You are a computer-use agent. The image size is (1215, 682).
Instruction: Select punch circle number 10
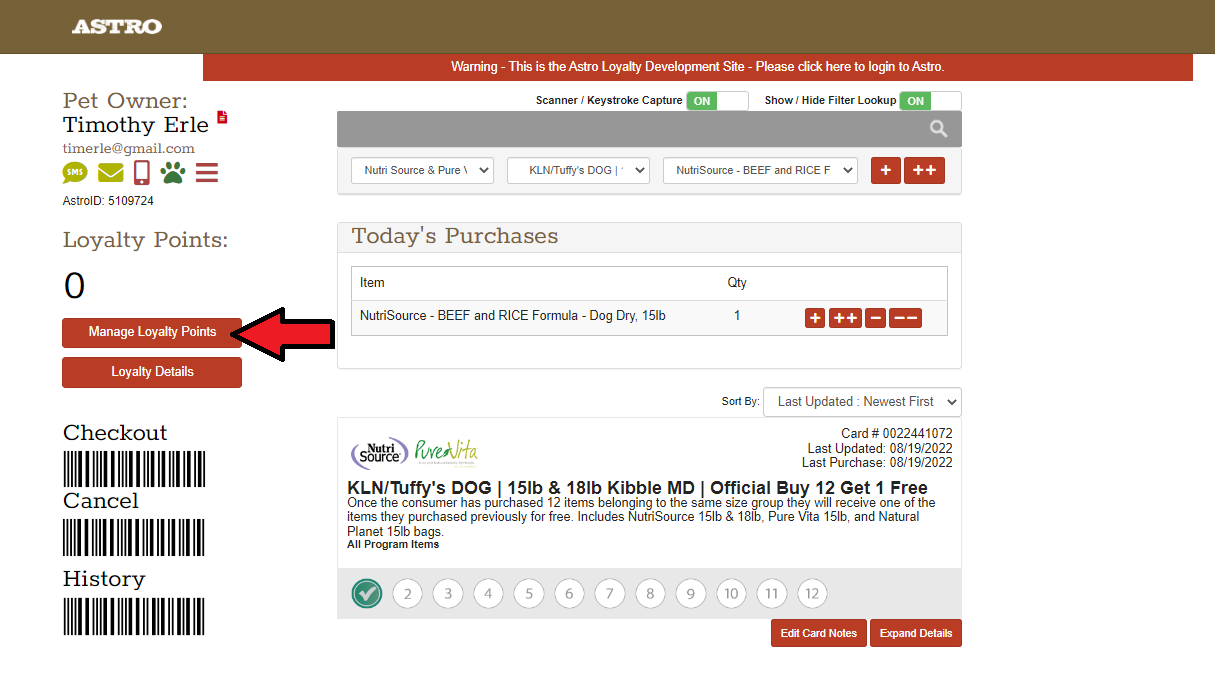click(731, 594)
